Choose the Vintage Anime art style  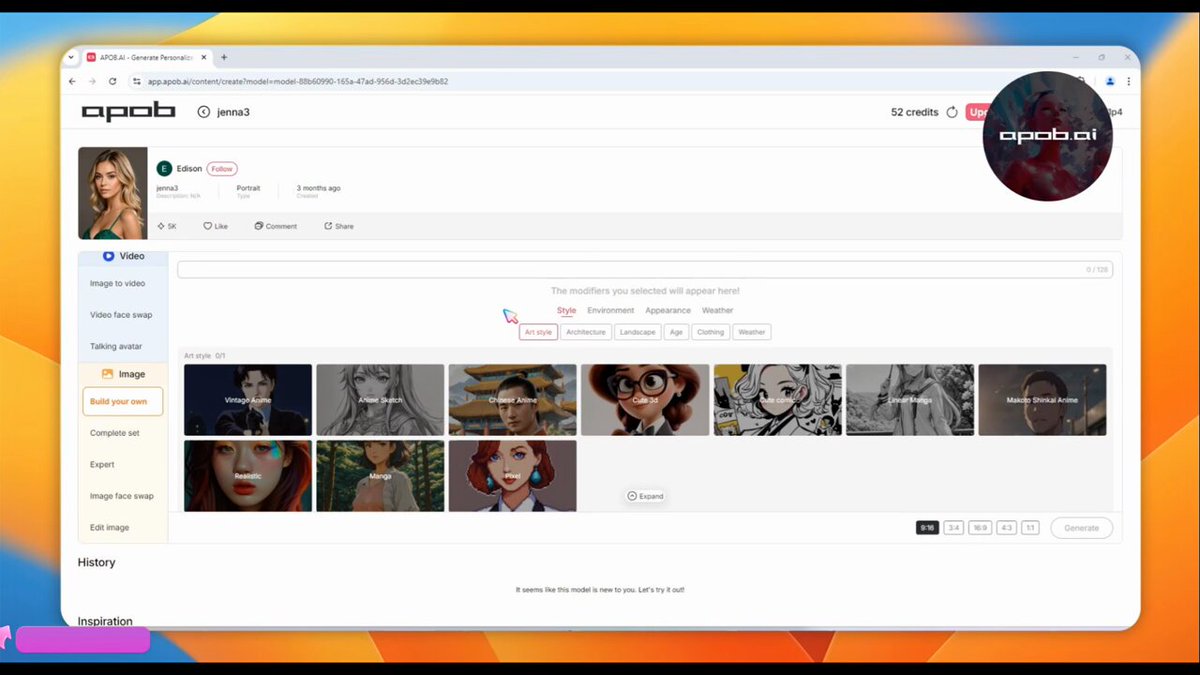point(248,400)
